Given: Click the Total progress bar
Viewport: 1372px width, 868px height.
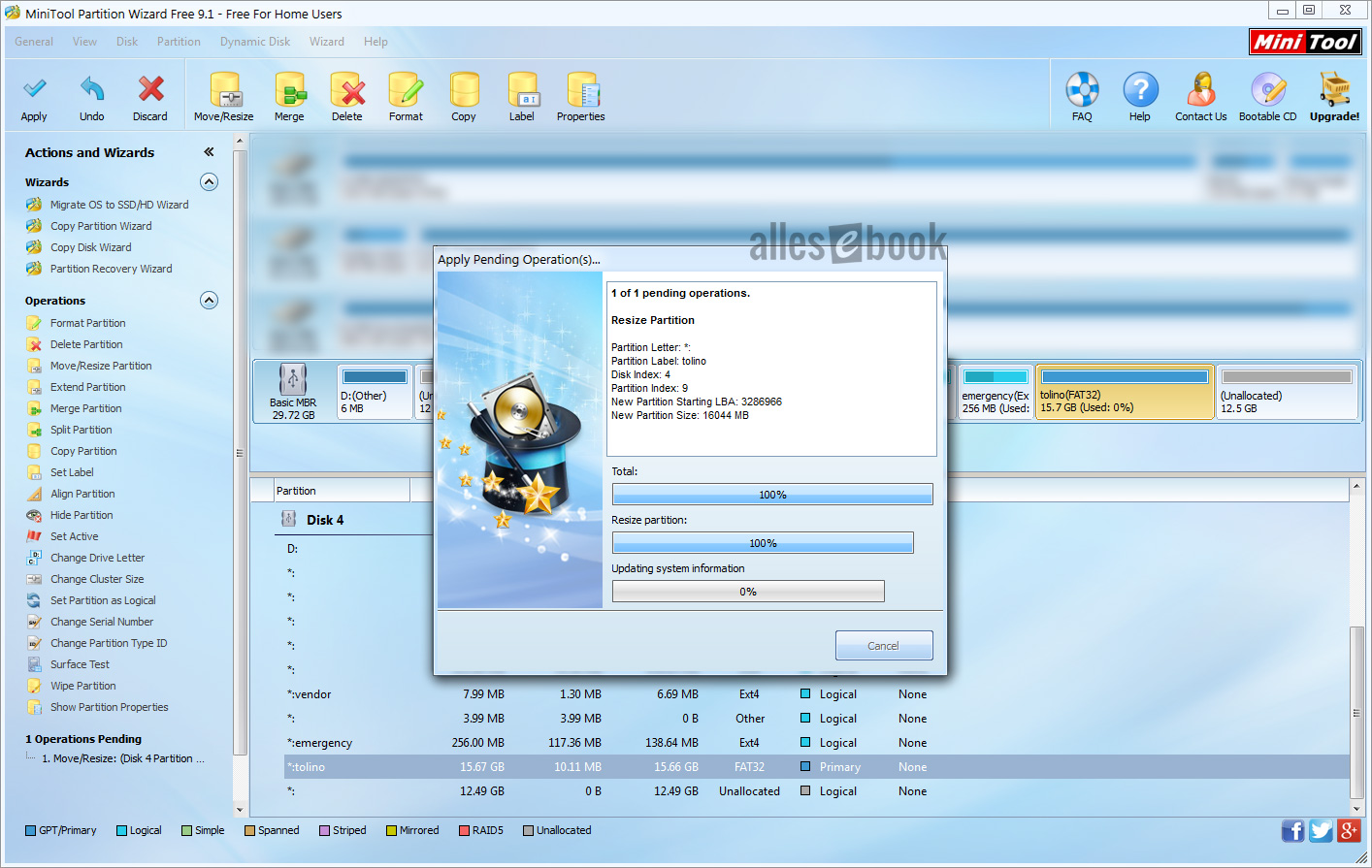Looking at the screenshot, I should click(x=772, y=495).
